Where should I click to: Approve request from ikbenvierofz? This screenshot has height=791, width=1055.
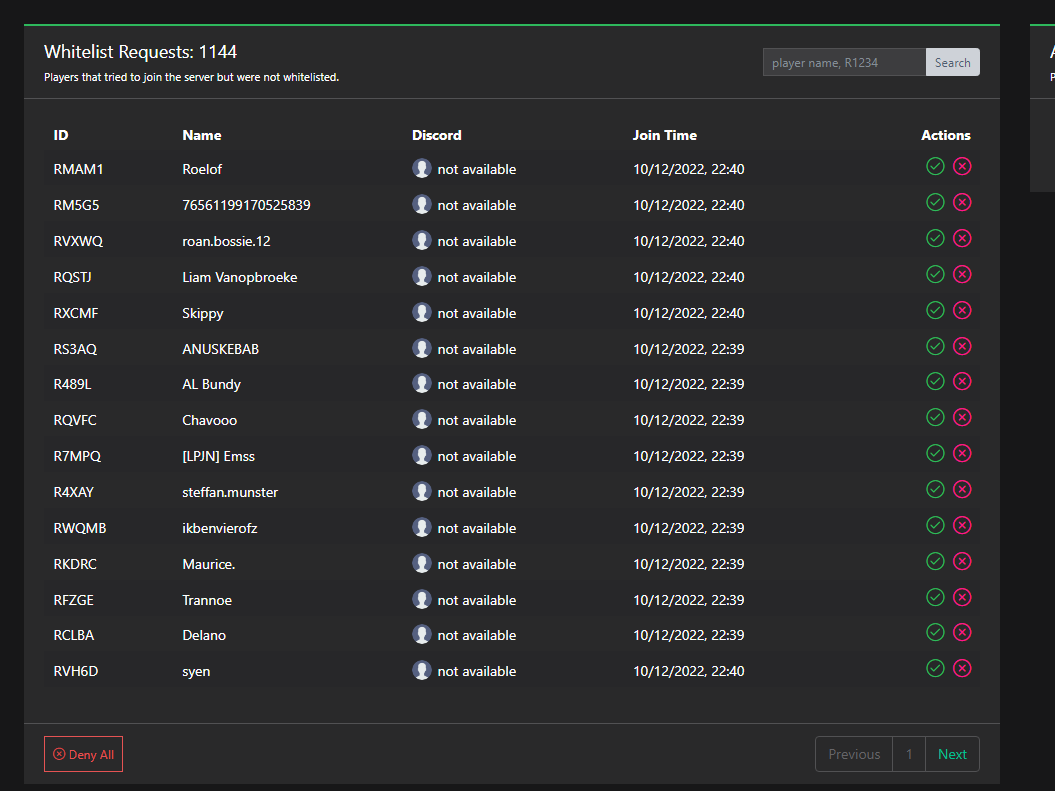click(935, 525)
